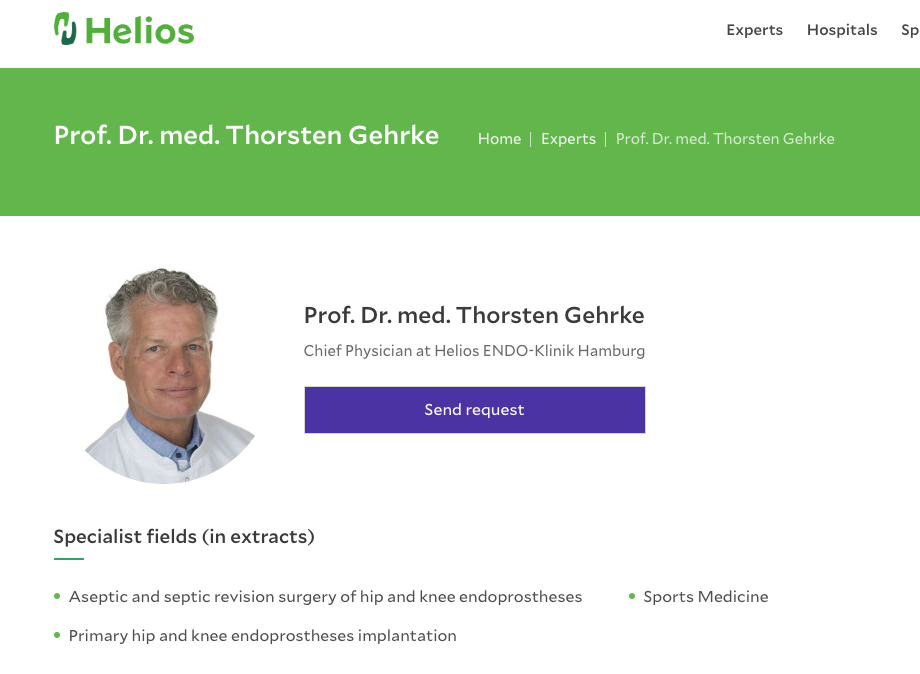Click the partially visible menu item after Hospitals
920x674 pixels.
coord(910,30)
